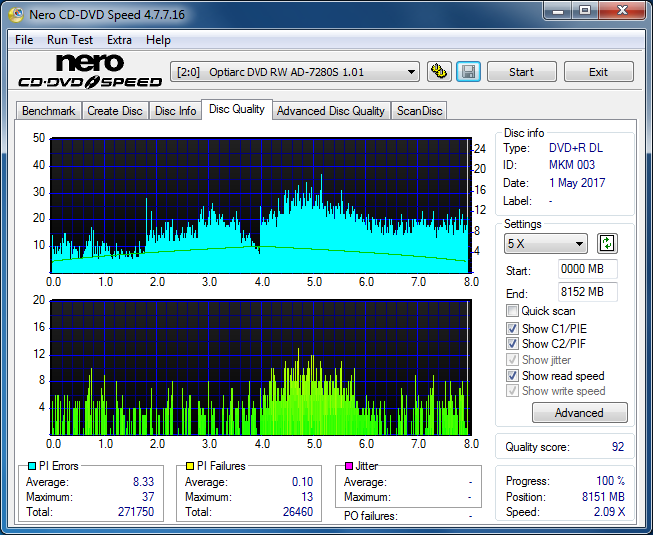Open the Advanced Disc Quality tab
The height and width of the screenshot is (535, 653).
pos(331,111)
